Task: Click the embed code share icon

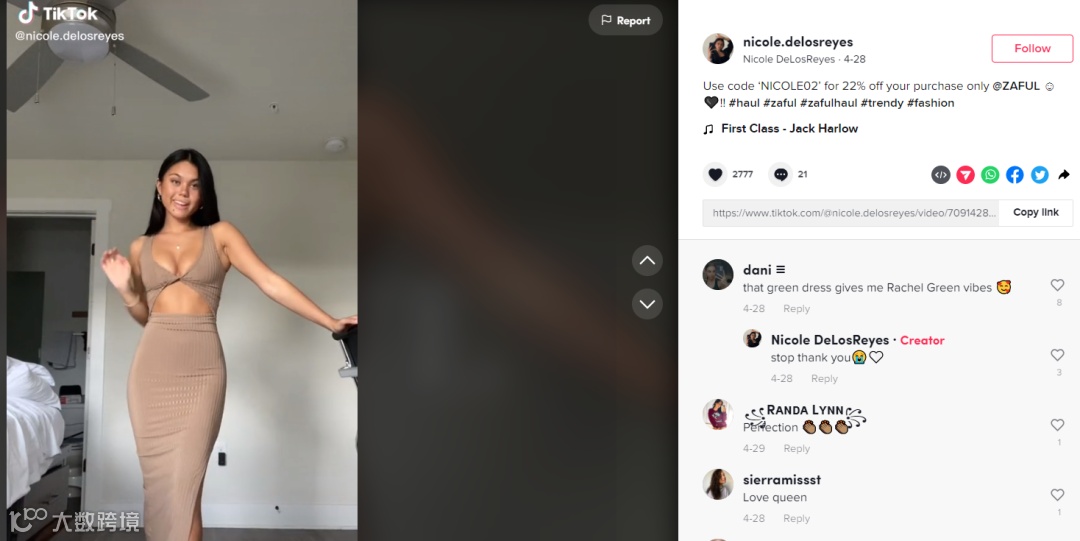Action: point(940,174)
